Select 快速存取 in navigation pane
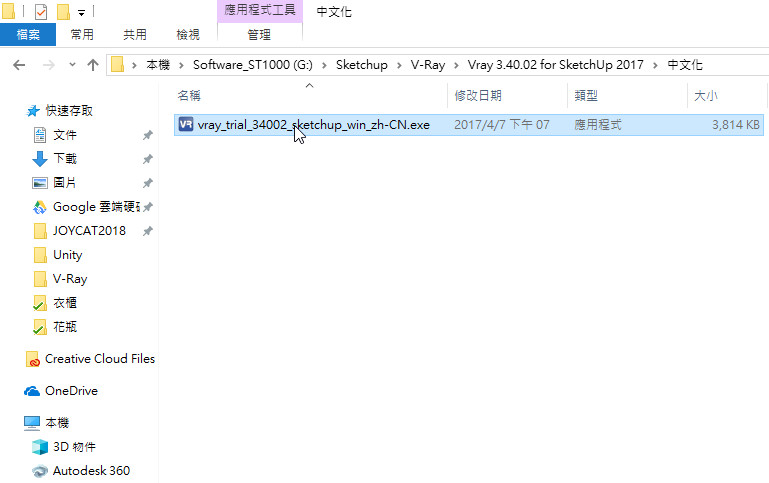The width and height of the screenshot is (769, 483). 69,111
